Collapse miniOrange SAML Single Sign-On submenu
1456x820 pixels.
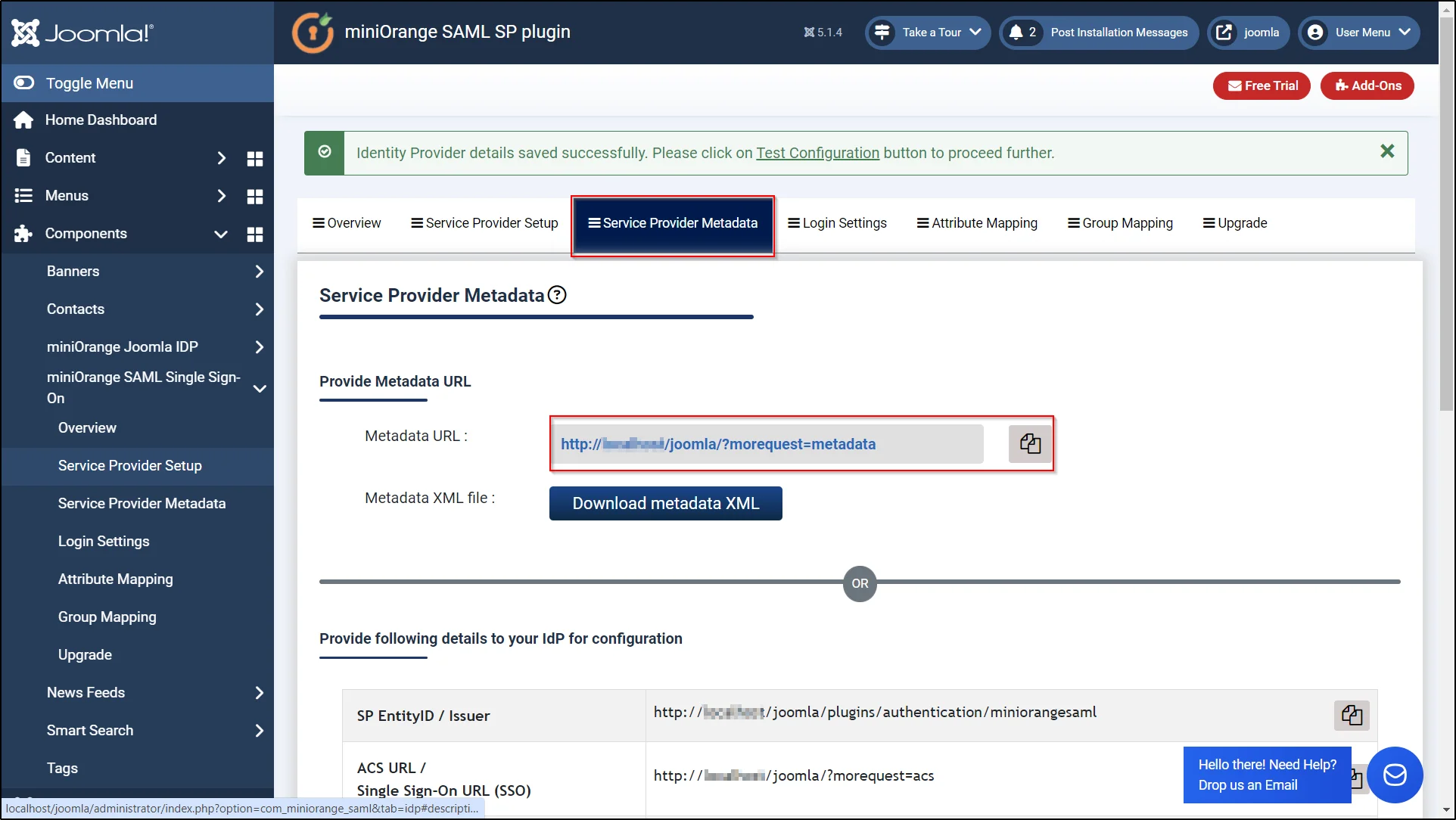259,388
